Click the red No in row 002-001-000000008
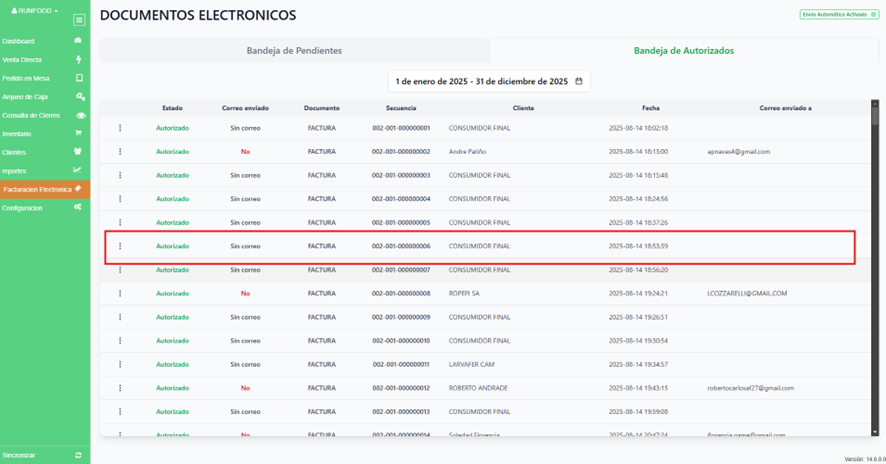Screen dimensions: 886x464 pyautogui.click(x=245, y=294)
